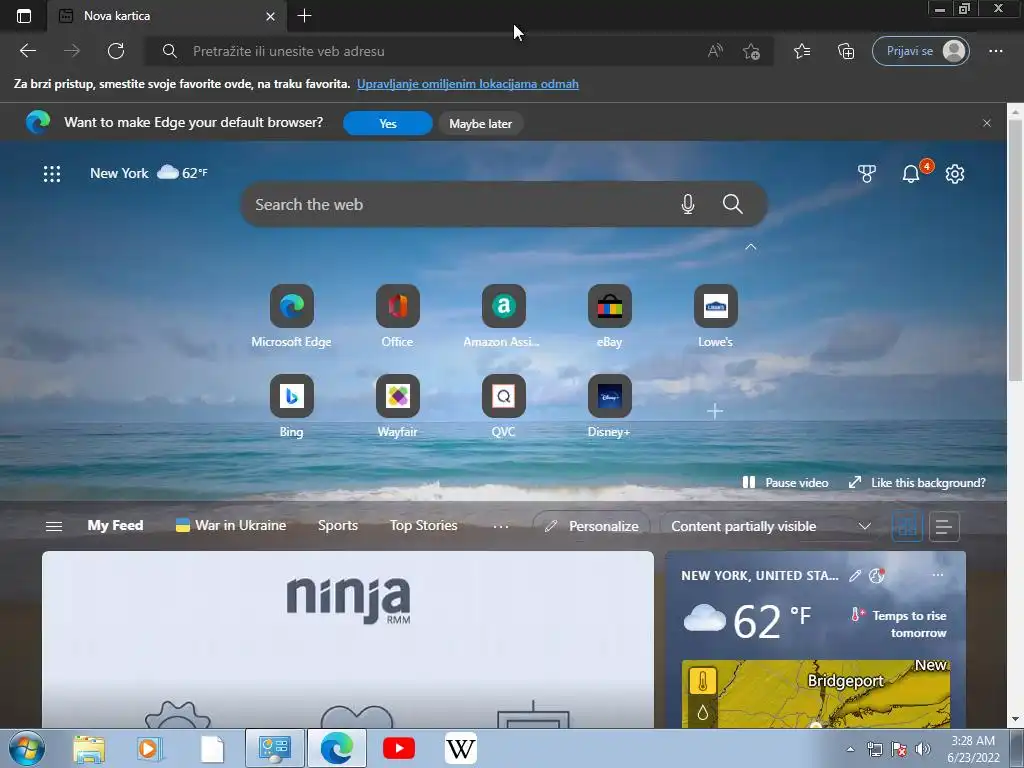This screenshot has width=1024, height=768.
Task: Open the Lowe's quick link
Action: [x=716, y=317]
